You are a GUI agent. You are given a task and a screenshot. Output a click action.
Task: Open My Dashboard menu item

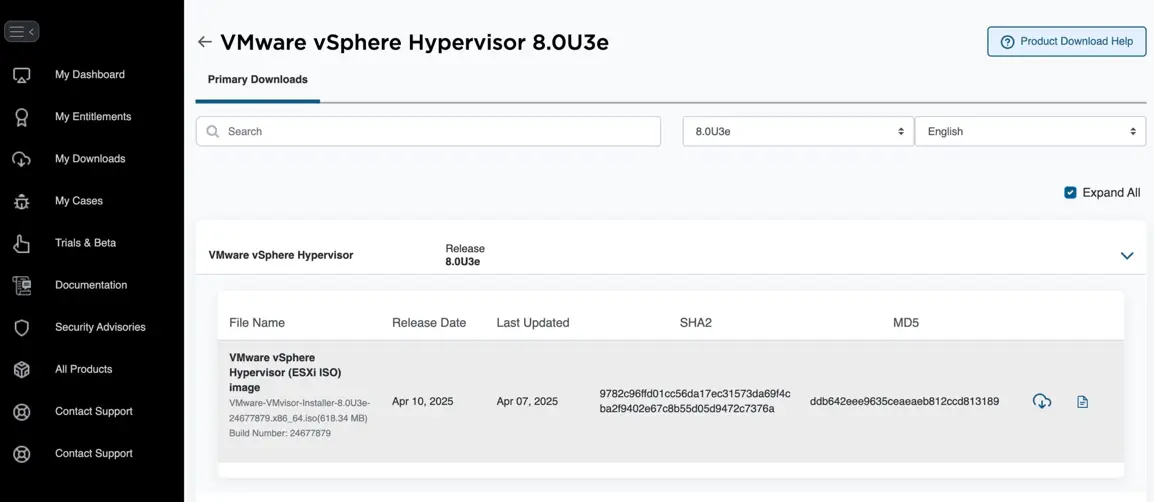tap(90, 74)
